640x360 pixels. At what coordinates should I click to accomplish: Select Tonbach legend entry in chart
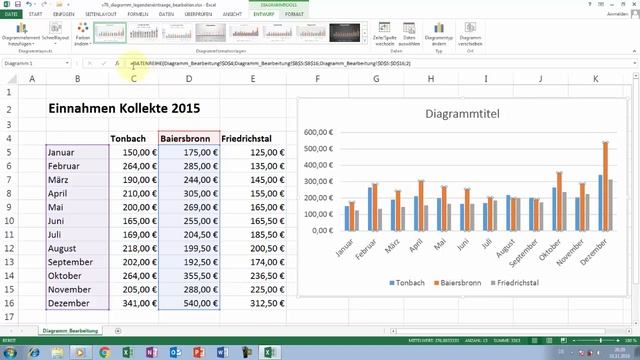pyautogui.click(x=407, y=283)
